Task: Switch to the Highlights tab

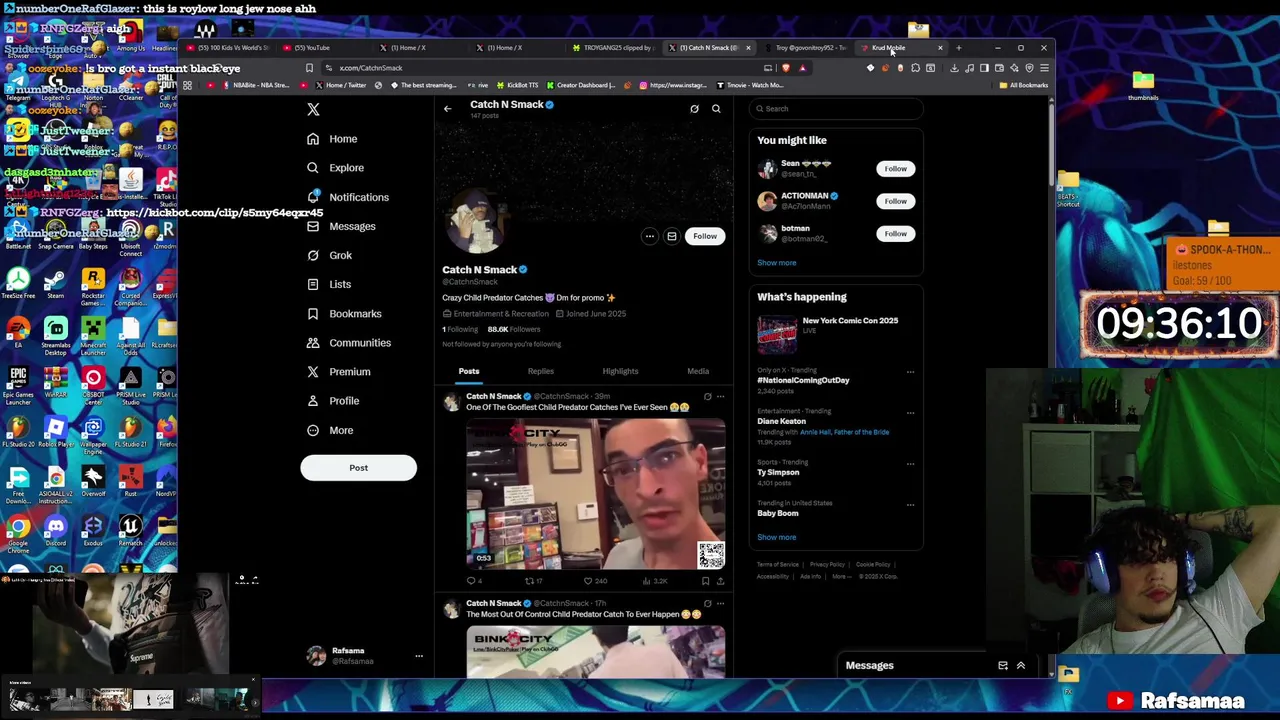Action: pos(620,371)
